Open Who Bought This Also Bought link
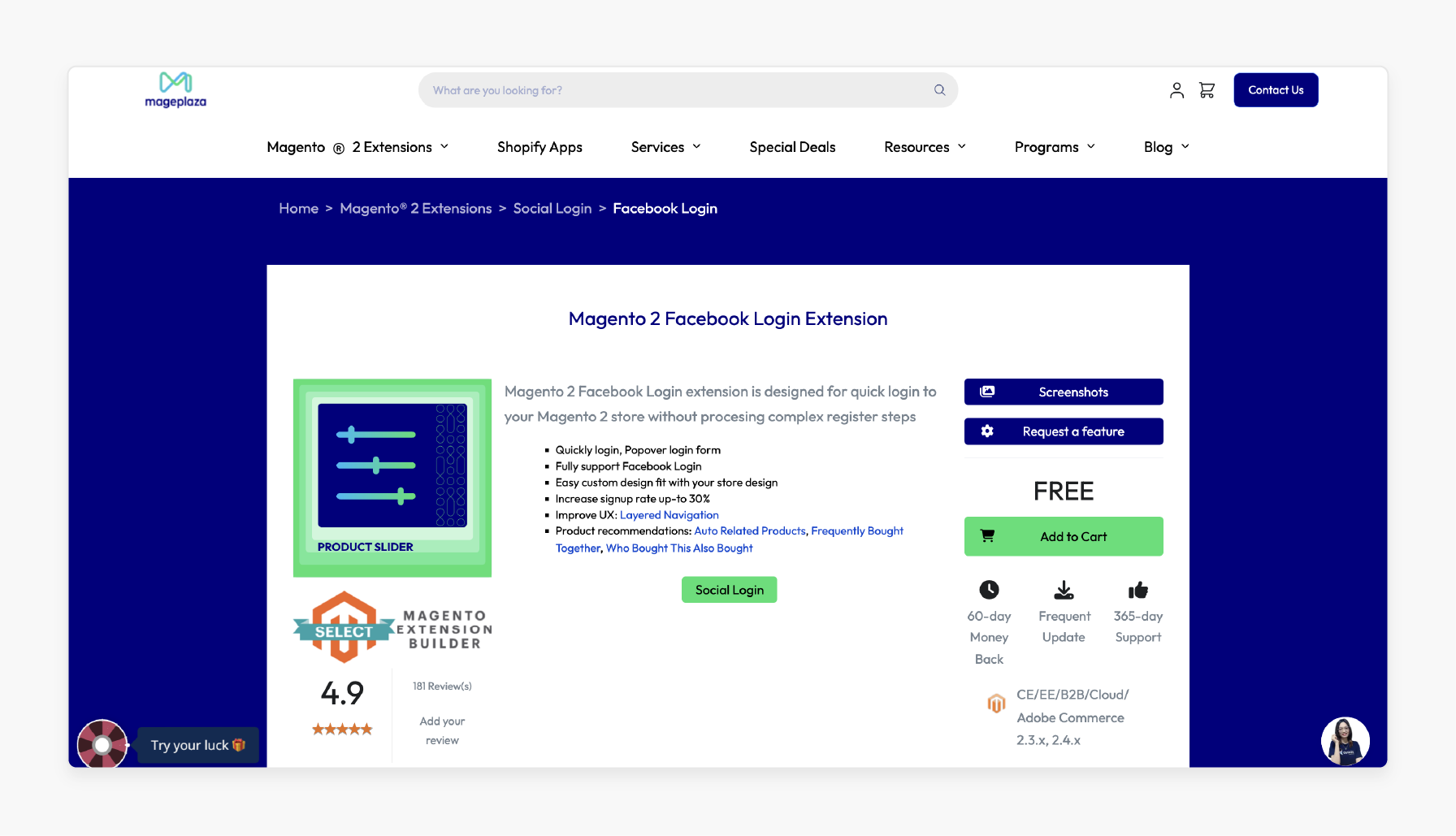Viewport: 1456px width, 836px height. [x=679, y=548]
